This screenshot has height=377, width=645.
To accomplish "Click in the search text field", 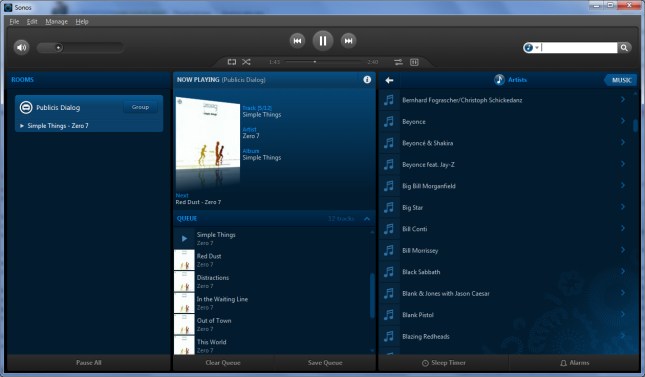I will (579, 47).
